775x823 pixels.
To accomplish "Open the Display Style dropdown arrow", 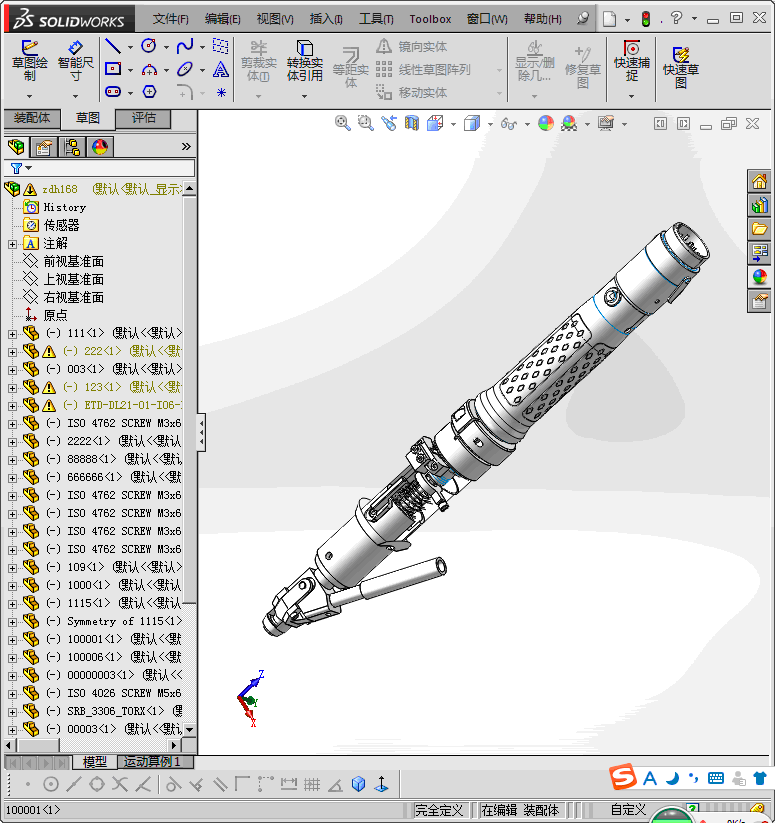I will pos(490,124).
